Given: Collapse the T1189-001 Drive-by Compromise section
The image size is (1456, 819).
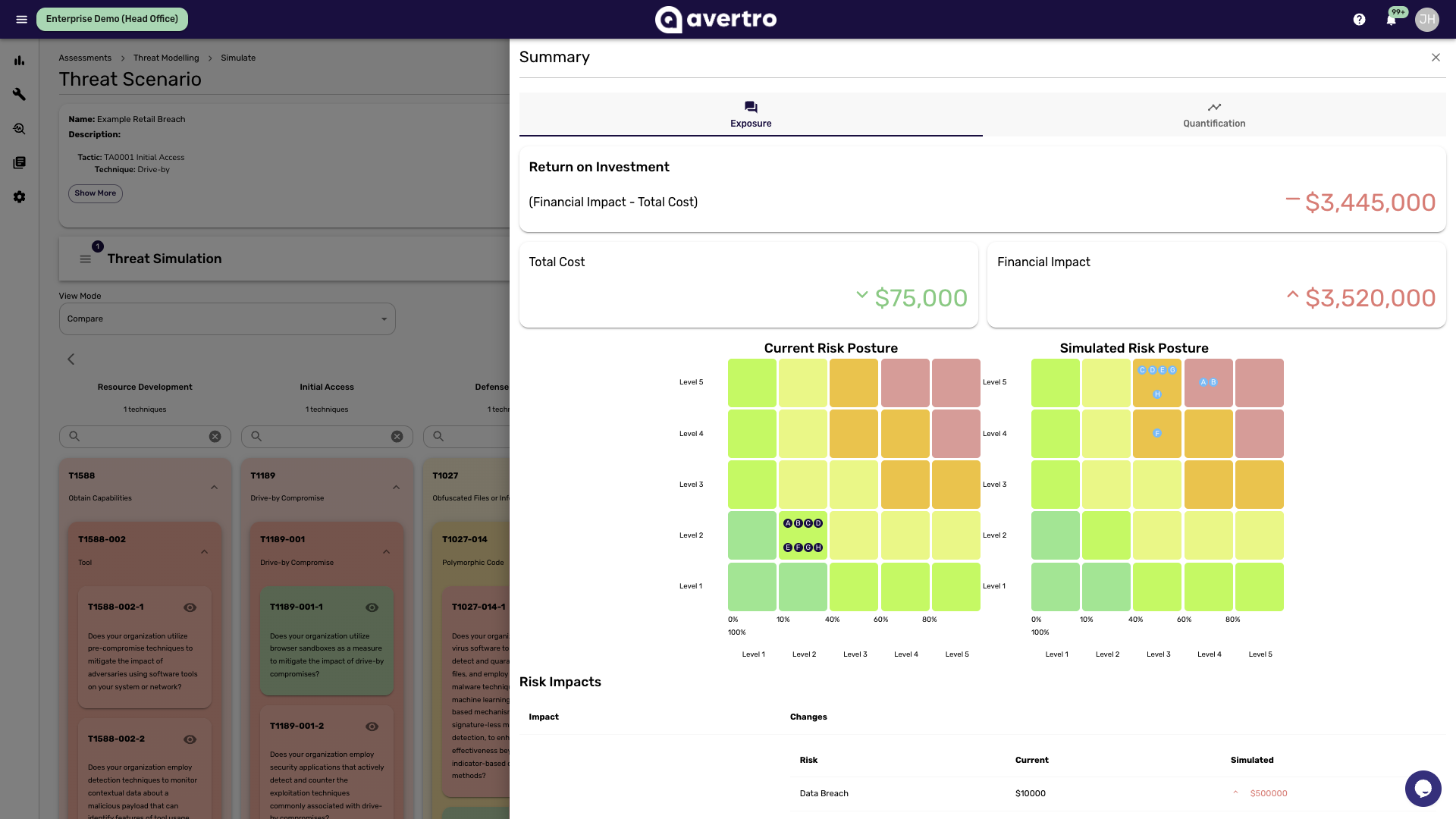Looking at the screenshot, I should [x=386, y=552].
